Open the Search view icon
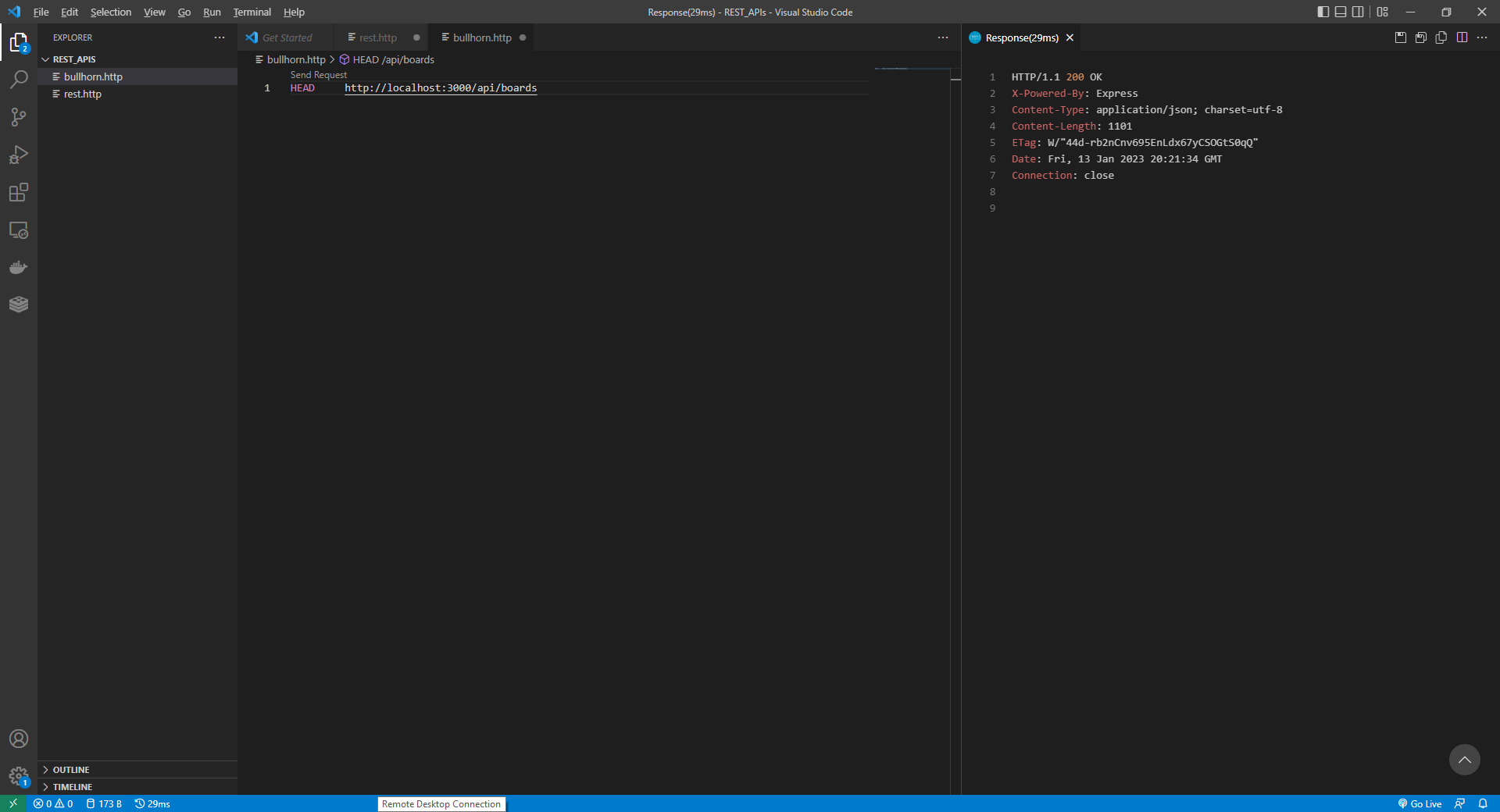 (x=19, y=80)
